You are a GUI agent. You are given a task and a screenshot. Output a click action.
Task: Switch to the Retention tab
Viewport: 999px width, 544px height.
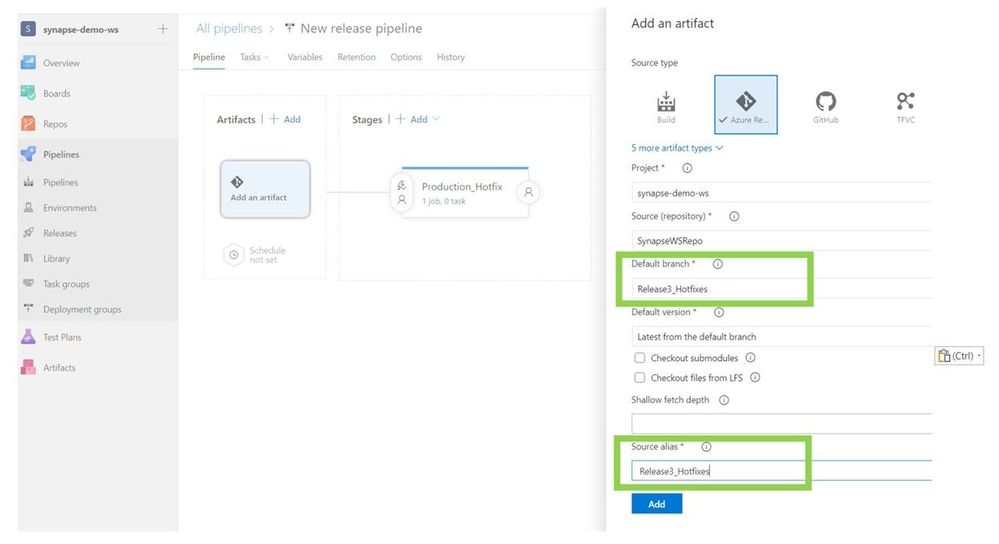tap(356, 57)
